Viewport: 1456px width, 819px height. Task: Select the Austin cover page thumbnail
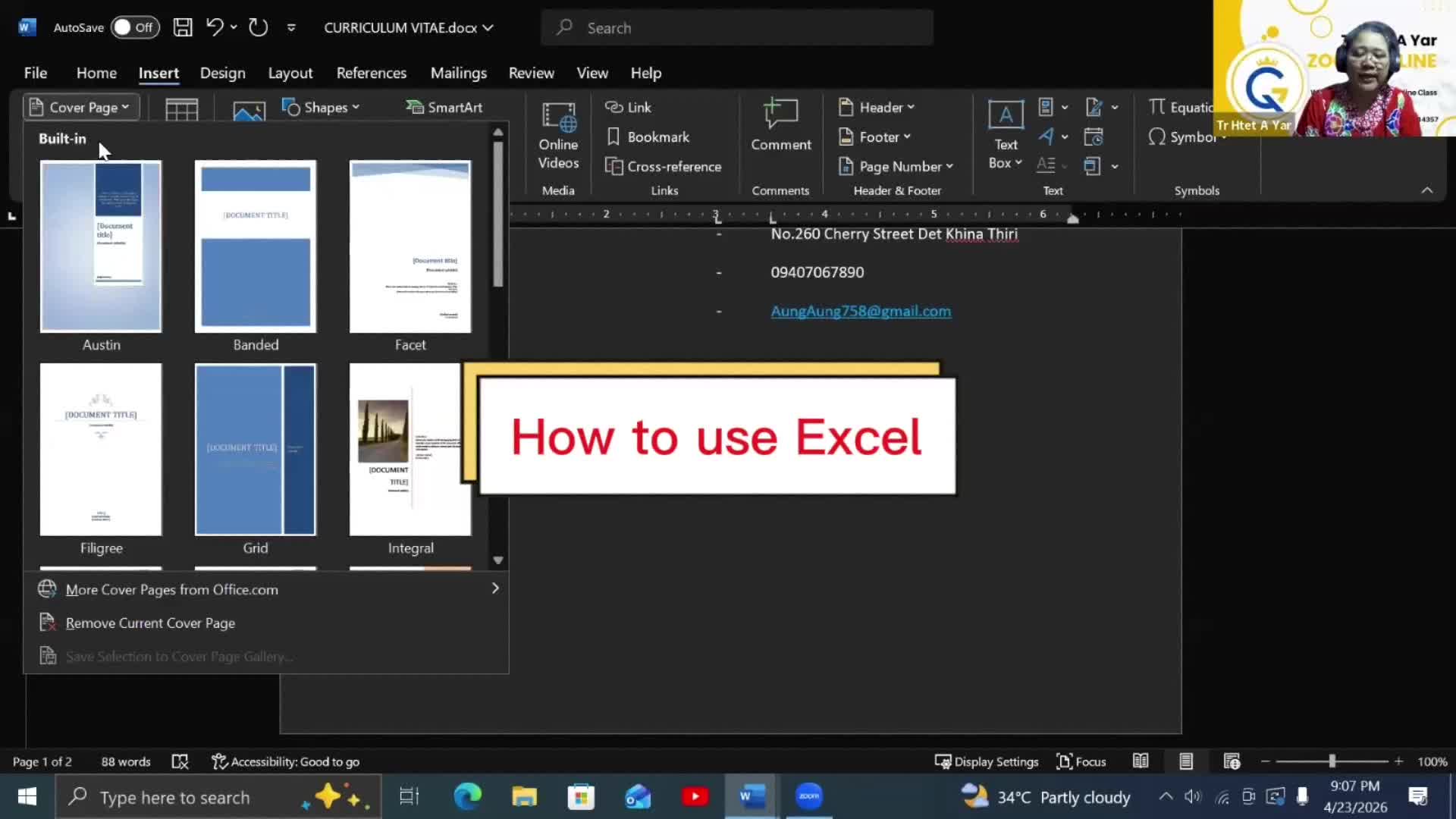[x=101, y=246]
